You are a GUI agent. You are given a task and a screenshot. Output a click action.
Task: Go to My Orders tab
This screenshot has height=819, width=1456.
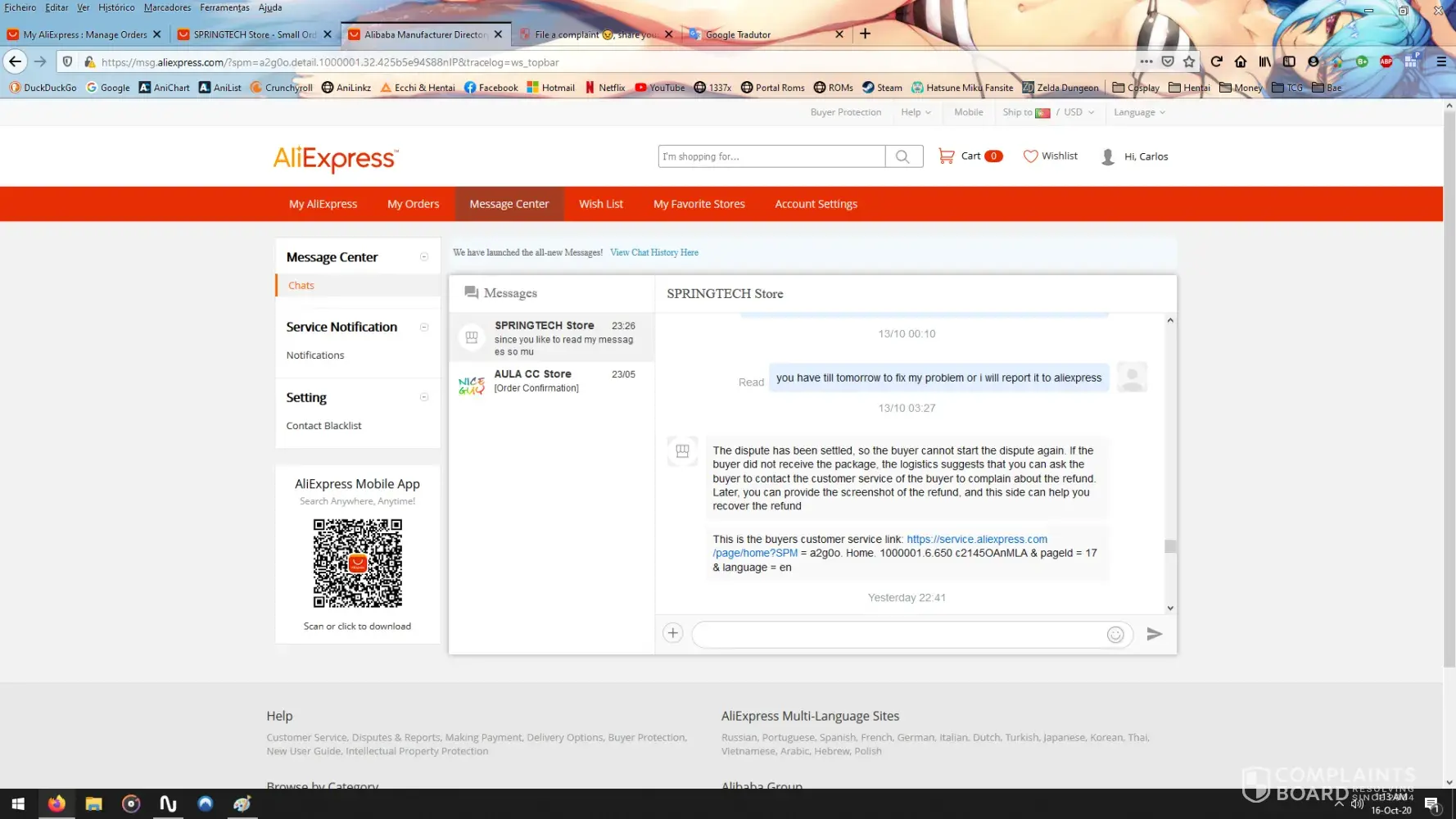(x=413, y=204)
